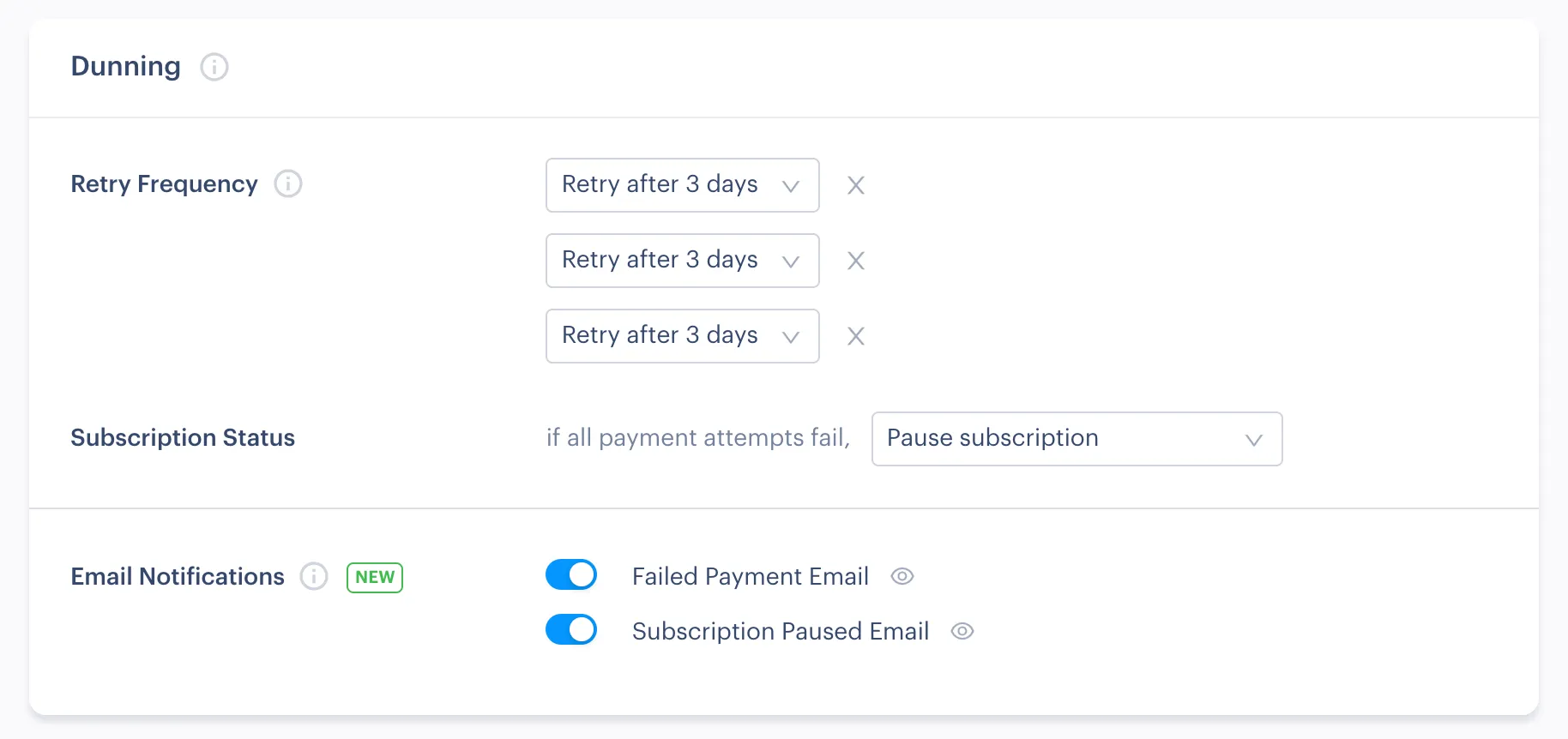Click the chevron in Pause subscription dropdown

click(1253, 440)
